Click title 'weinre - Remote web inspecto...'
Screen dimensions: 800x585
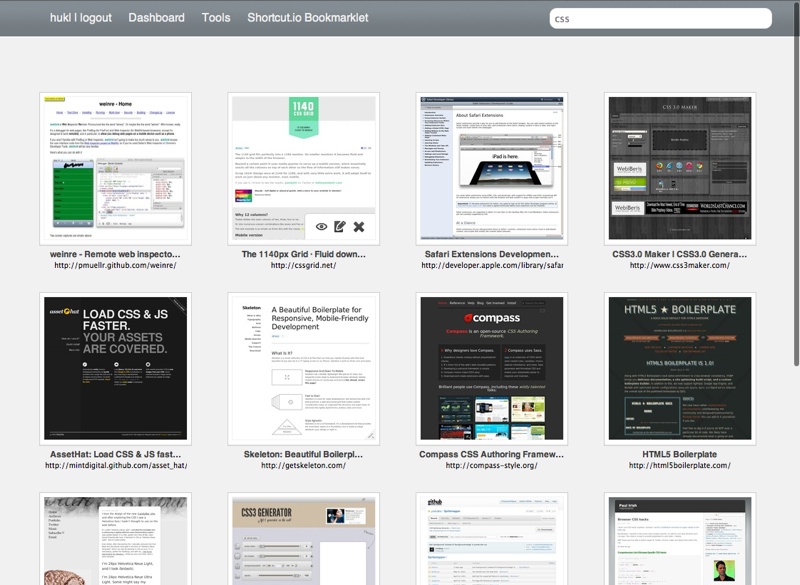(x=115, y=254)
